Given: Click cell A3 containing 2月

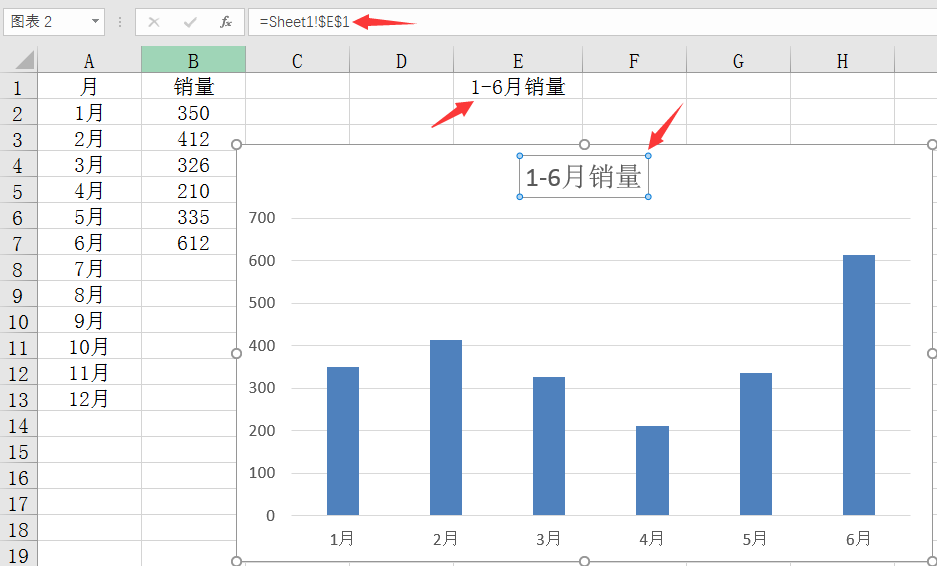Looking at the screenshot, I should pos(89,139).
